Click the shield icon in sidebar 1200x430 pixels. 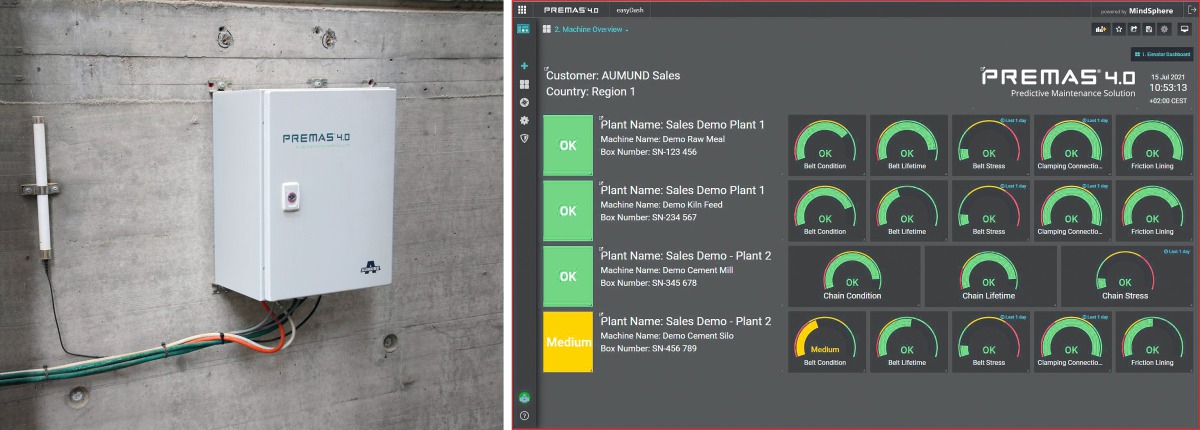pos(524,137)
